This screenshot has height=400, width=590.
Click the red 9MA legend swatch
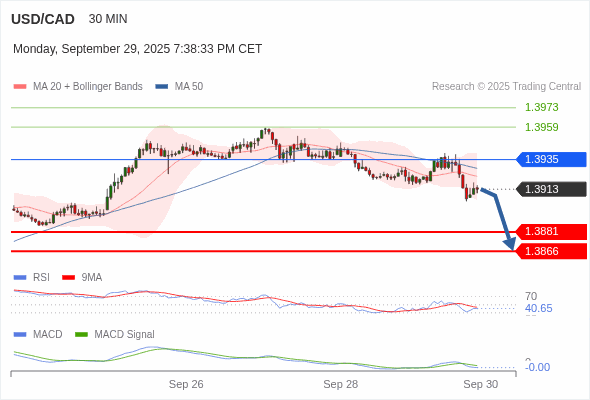point(68,278)
